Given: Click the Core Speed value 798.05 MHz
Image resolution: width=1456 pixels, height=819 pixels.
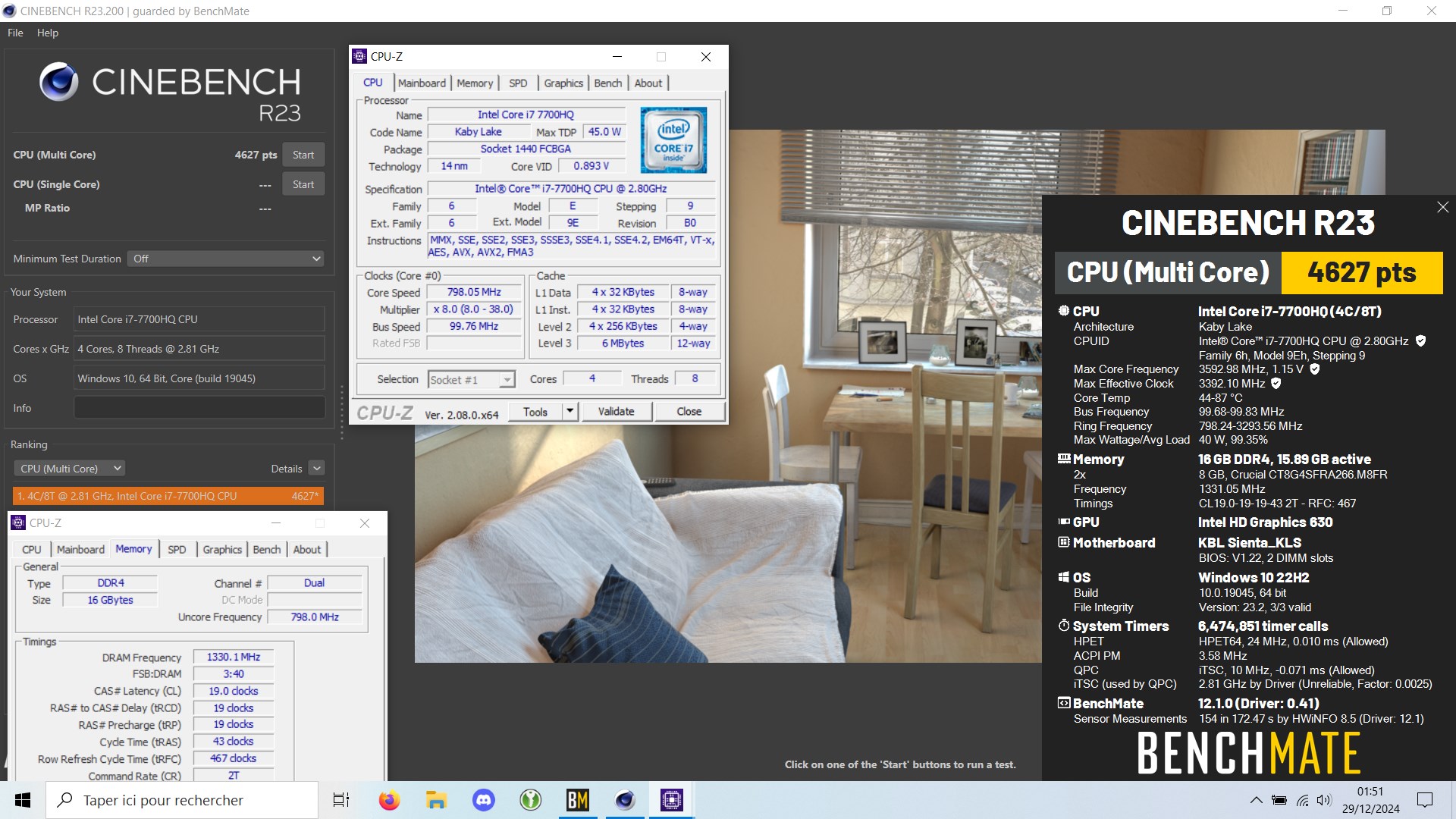Looking at the screenshot, I should [474, 292].
